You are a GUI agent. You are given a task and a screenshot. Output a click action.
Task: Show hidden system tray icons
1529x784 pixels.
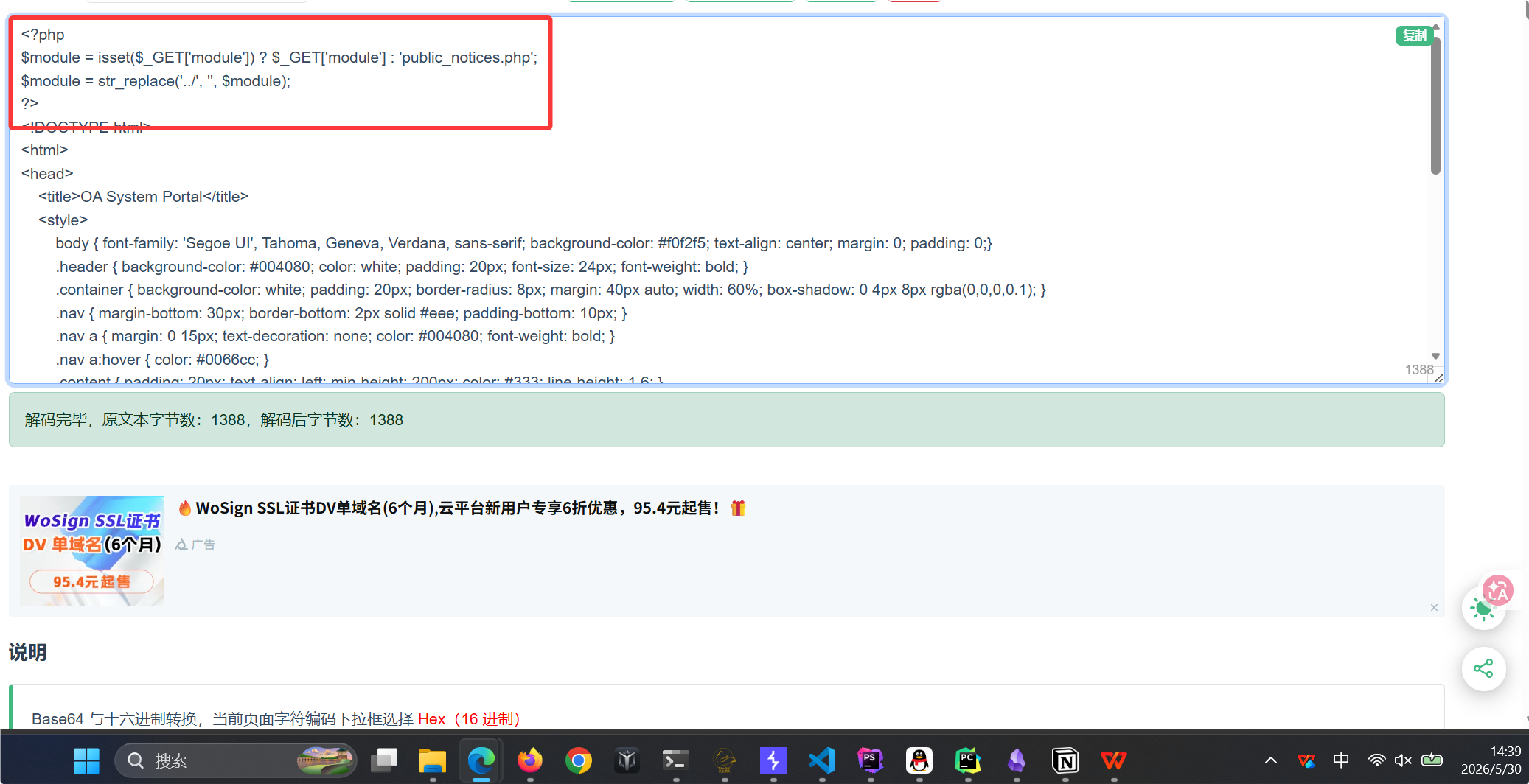(1271, 760)
